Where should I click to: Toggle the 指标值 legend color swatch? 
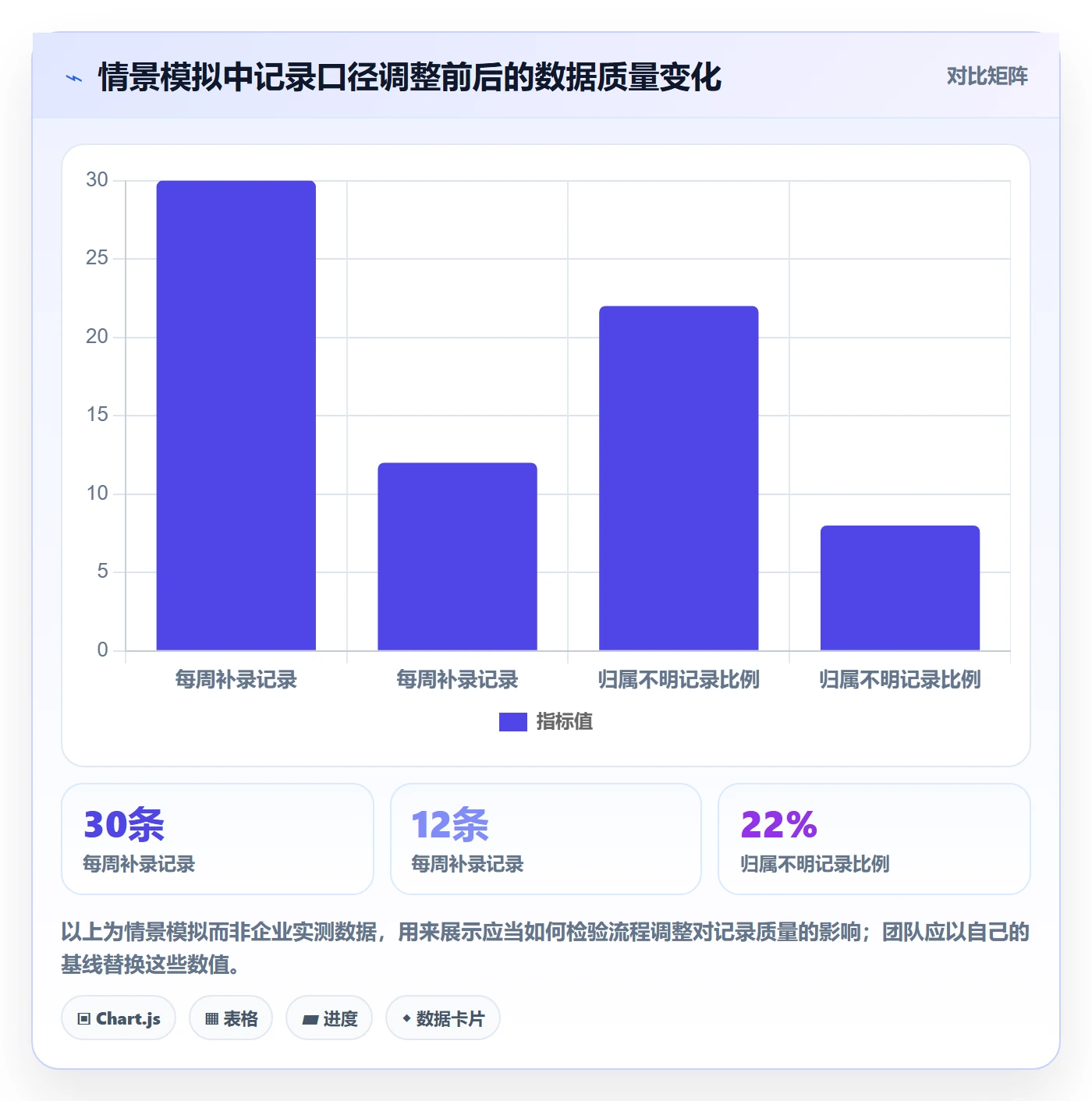click(512, 722)
